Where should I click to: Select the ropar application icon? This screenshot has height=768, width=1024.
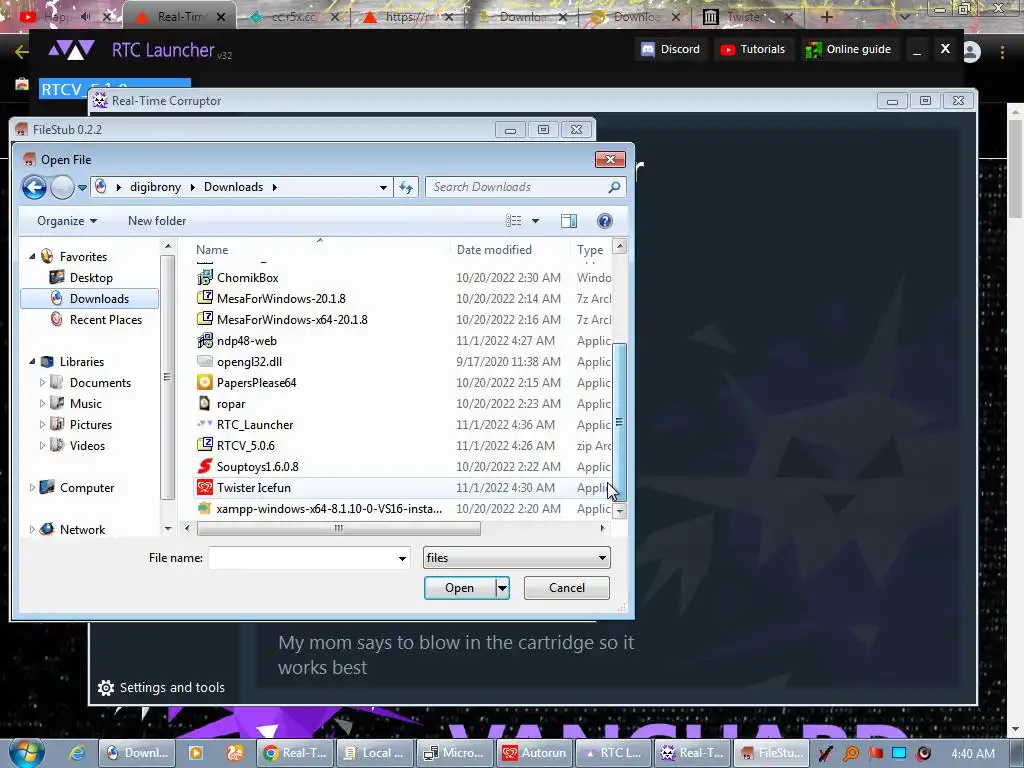(205, 404)
